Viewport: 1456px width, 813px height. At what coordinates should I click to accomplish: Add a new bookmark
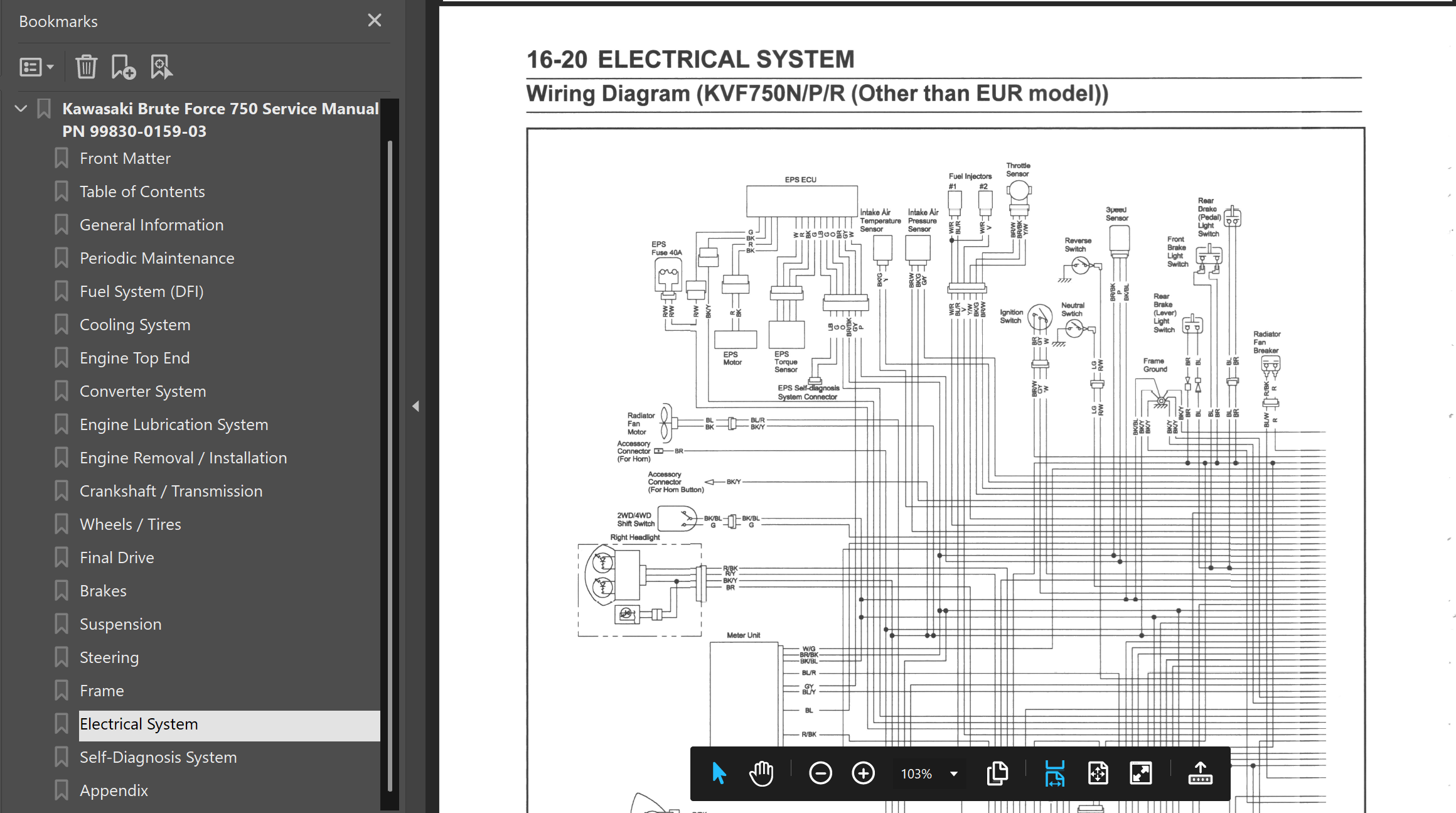[x=123, y=67]
